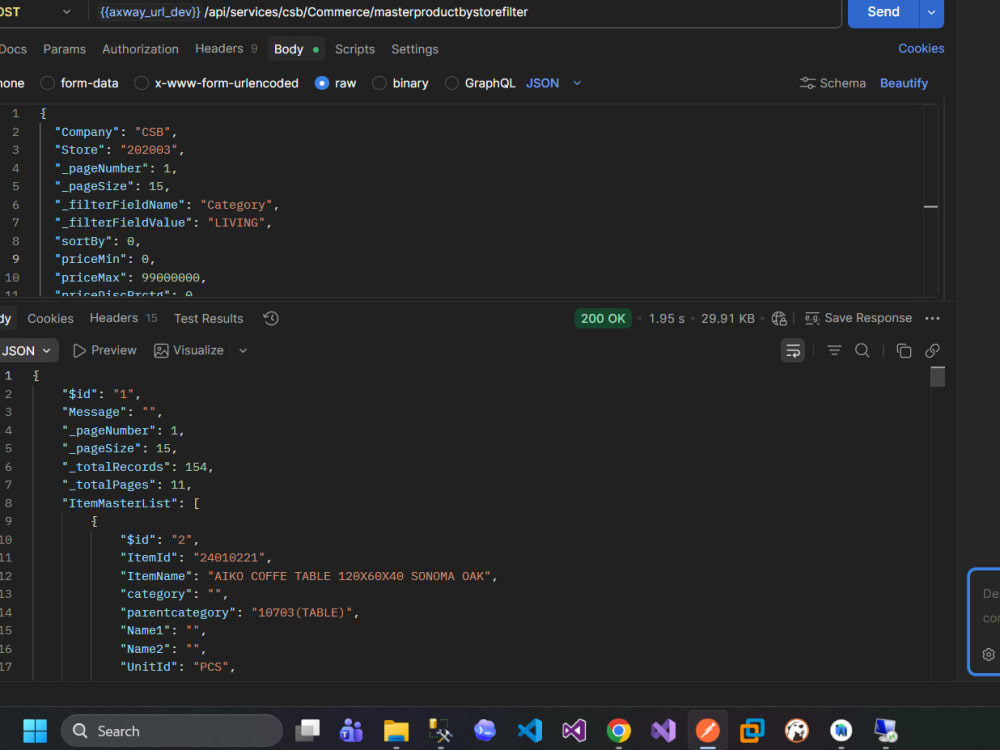Image resolution: width=1000 pixels, height=750 pixels.
Task: Select the Body tab
Action: (x=296, y=49)
